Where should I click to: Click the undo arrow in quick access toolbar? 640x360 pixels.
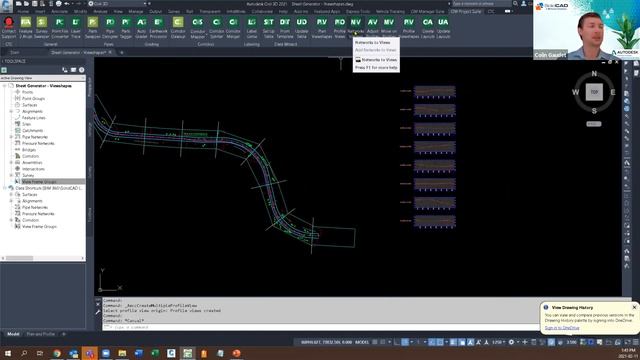[67, 4]
